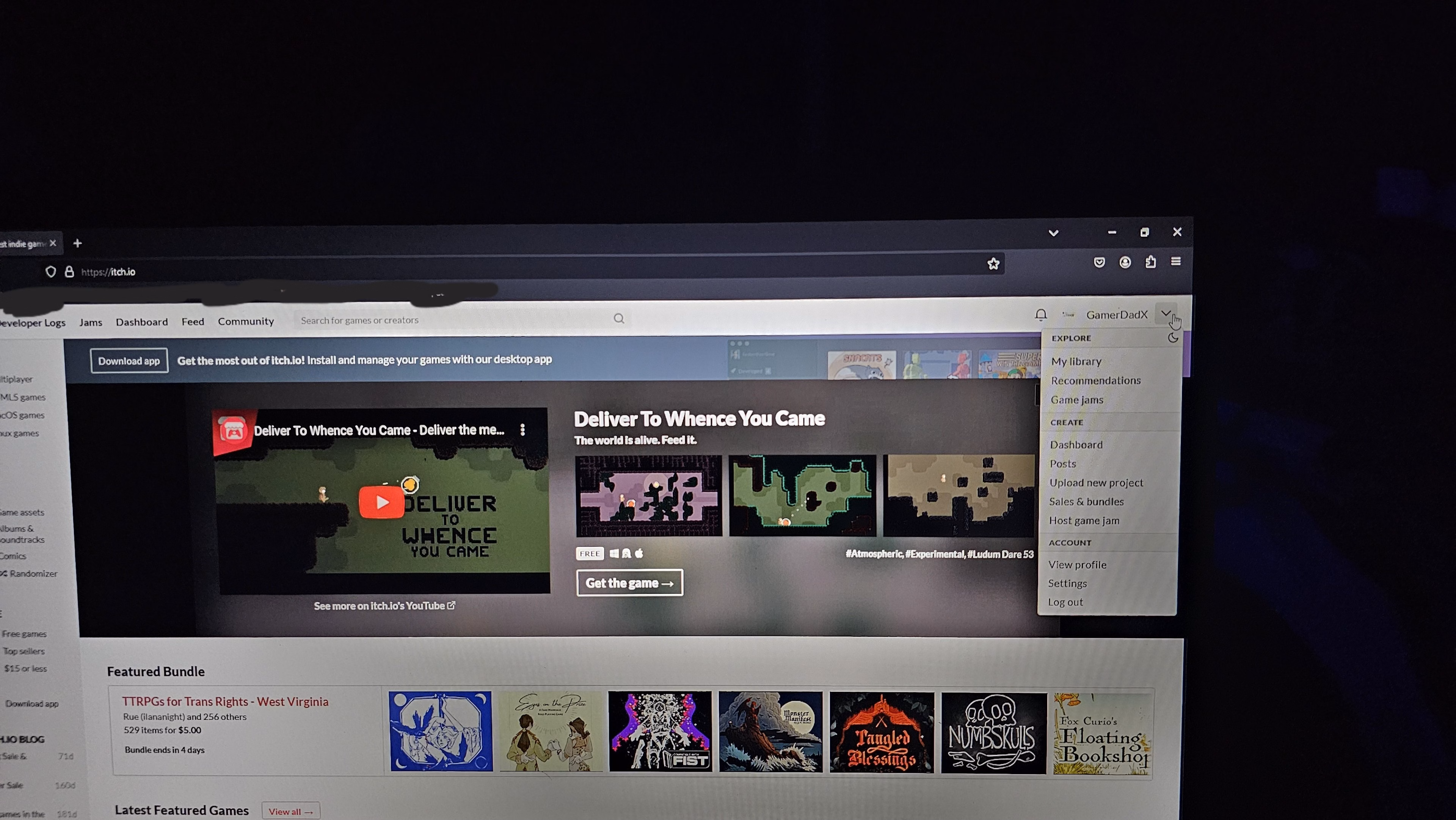Open View profile from the Account section
Screen dimensions: 1456x820
tap(1077, 564)
